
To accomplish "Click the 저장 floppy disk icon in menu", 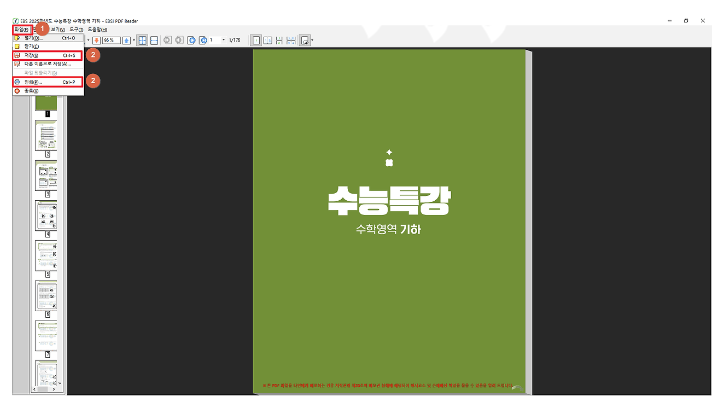I will pyautogui.click(x=17, y=55).
